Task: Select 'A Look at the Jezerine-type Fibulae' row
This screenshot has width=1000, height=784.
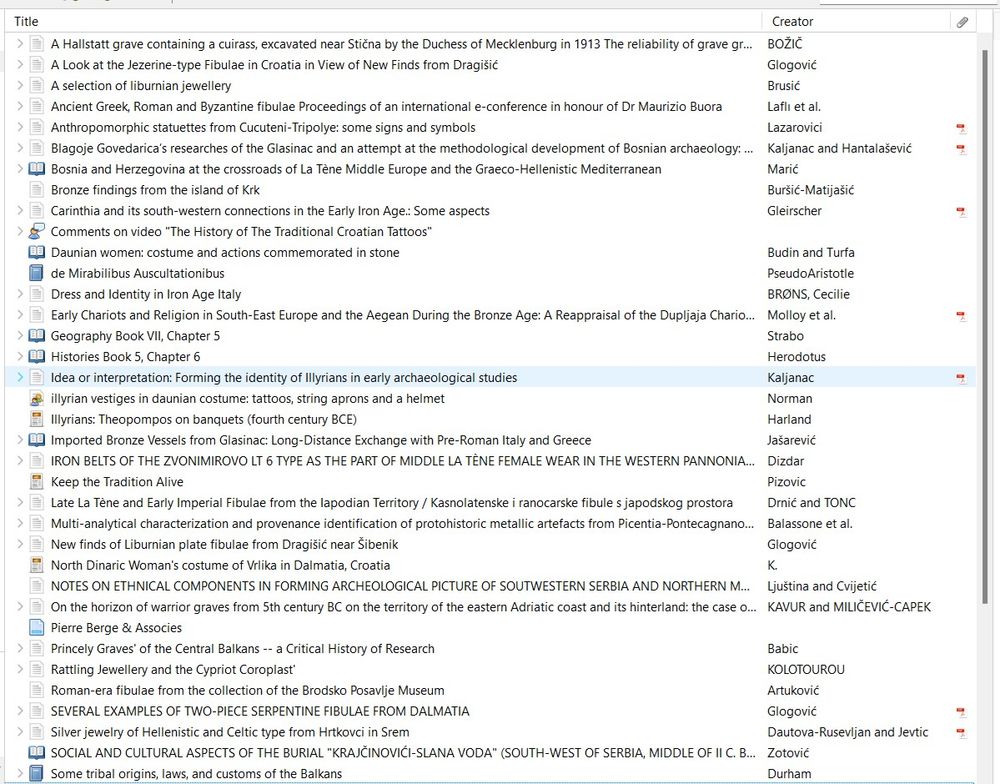Action: point(490,65)
